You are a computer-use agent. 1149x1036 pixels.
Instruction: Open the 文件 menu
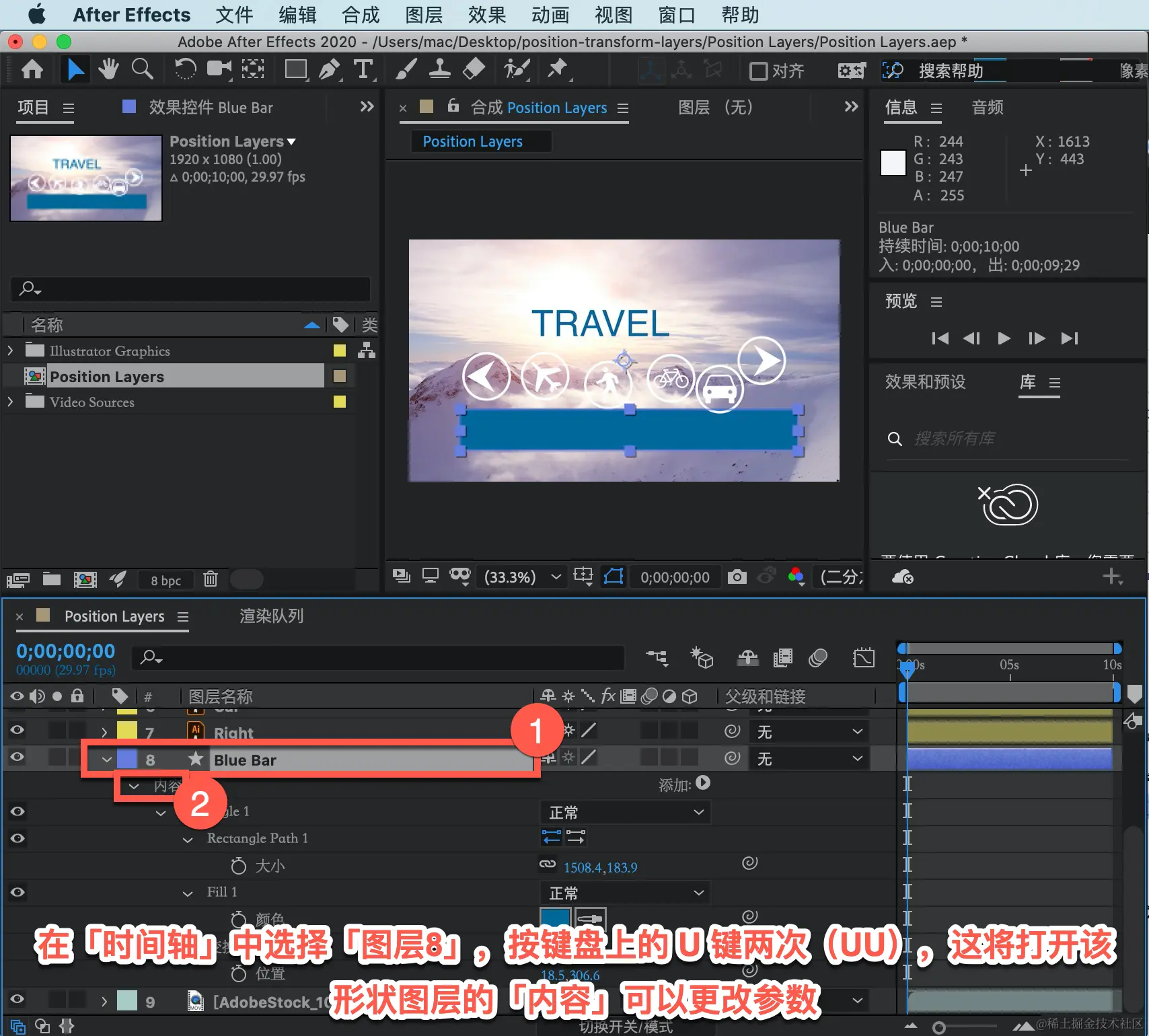pyautogui.click(x=234, y=15)
